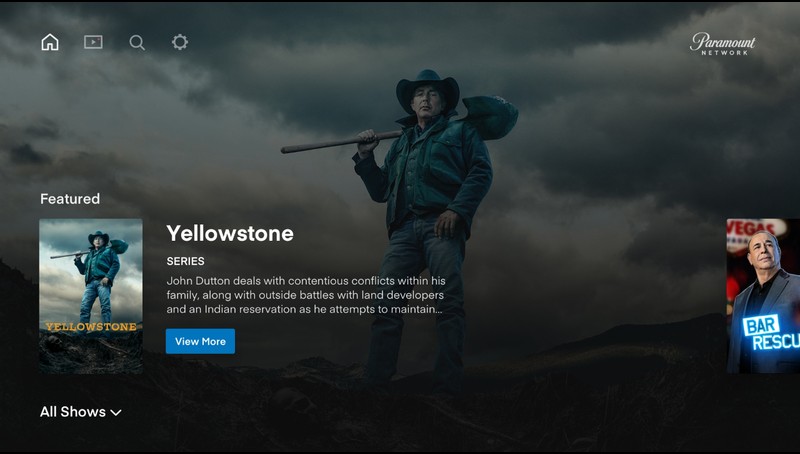The image size is (800, 454).
Task: Select the Bar Rescue show thumbnail
Action: [x=763, y=296]
